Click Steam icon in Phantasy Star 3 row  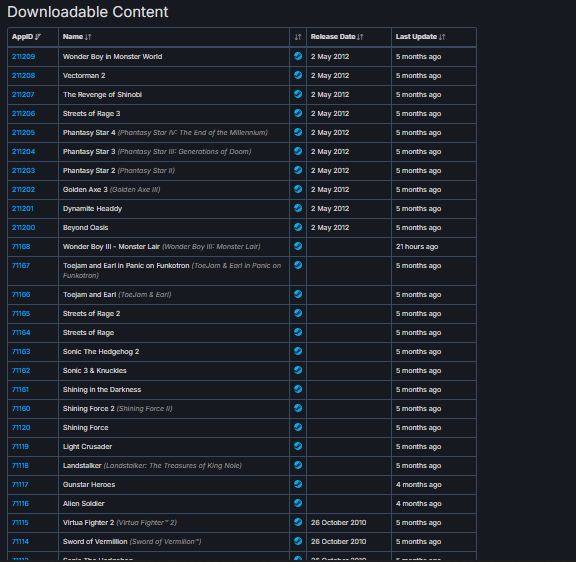pyautogui.click(x=298, y=151)
